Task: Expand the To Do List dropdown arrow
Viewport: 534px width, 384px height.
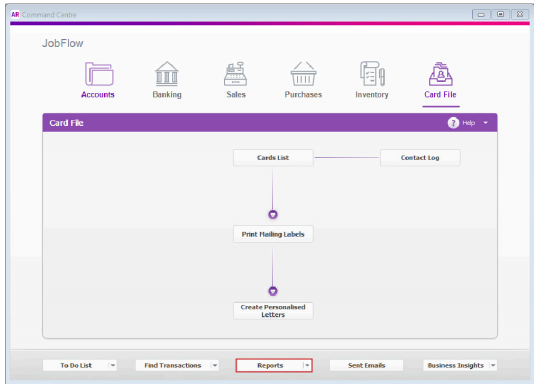Action: [x=113, y=365]
